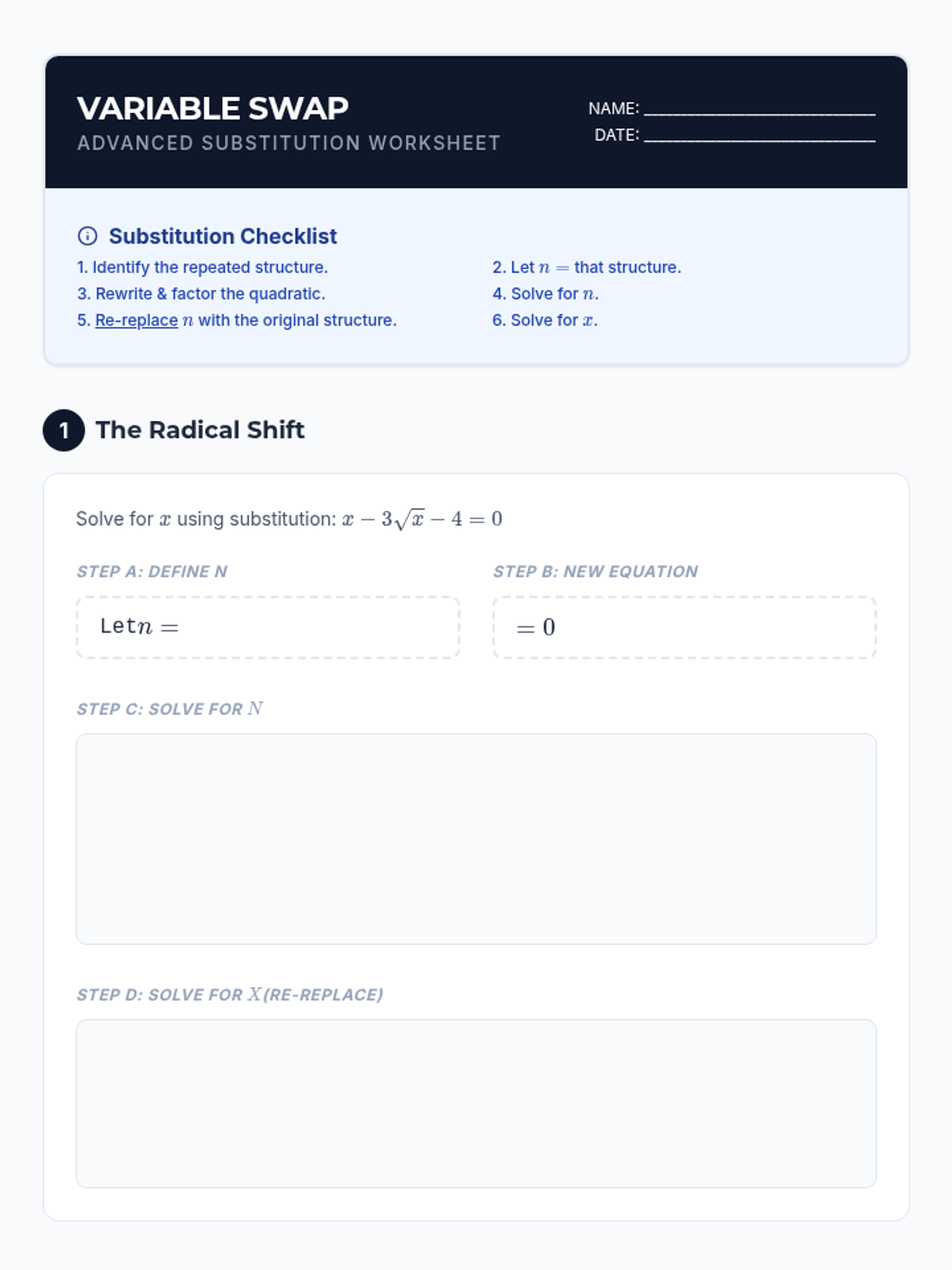
Task: Click the number 1 section badge
Action: tap(63, 430)
